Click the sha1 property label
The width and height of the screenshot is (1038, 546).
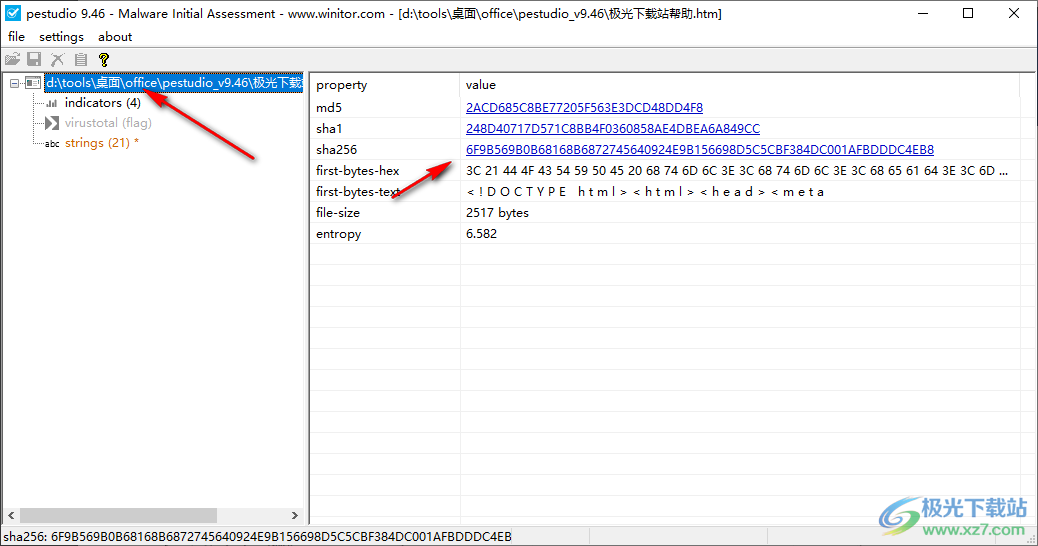click(329, 128)
